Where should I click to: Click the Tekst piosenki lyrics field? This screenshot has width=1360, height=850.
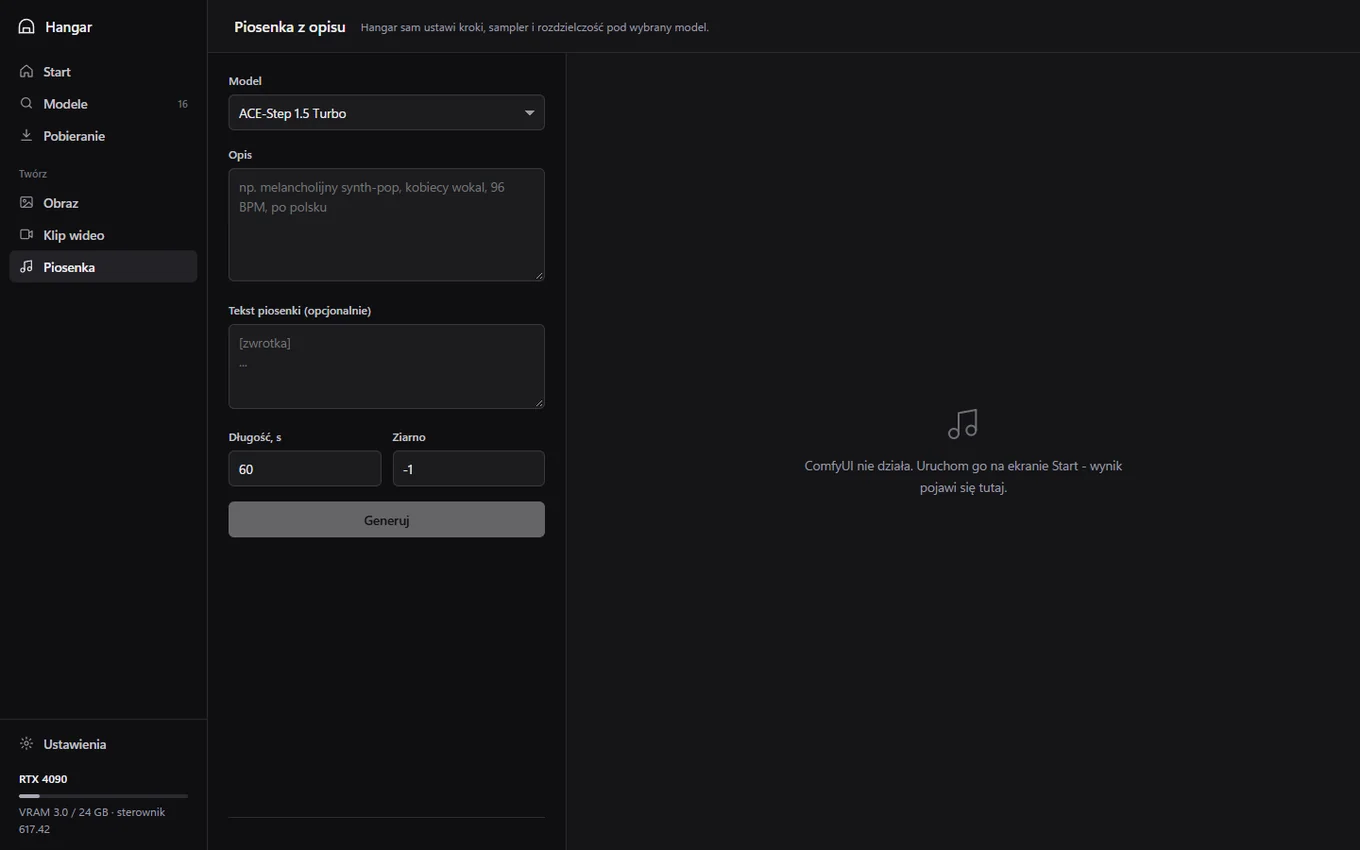click(x=386, y=366)
